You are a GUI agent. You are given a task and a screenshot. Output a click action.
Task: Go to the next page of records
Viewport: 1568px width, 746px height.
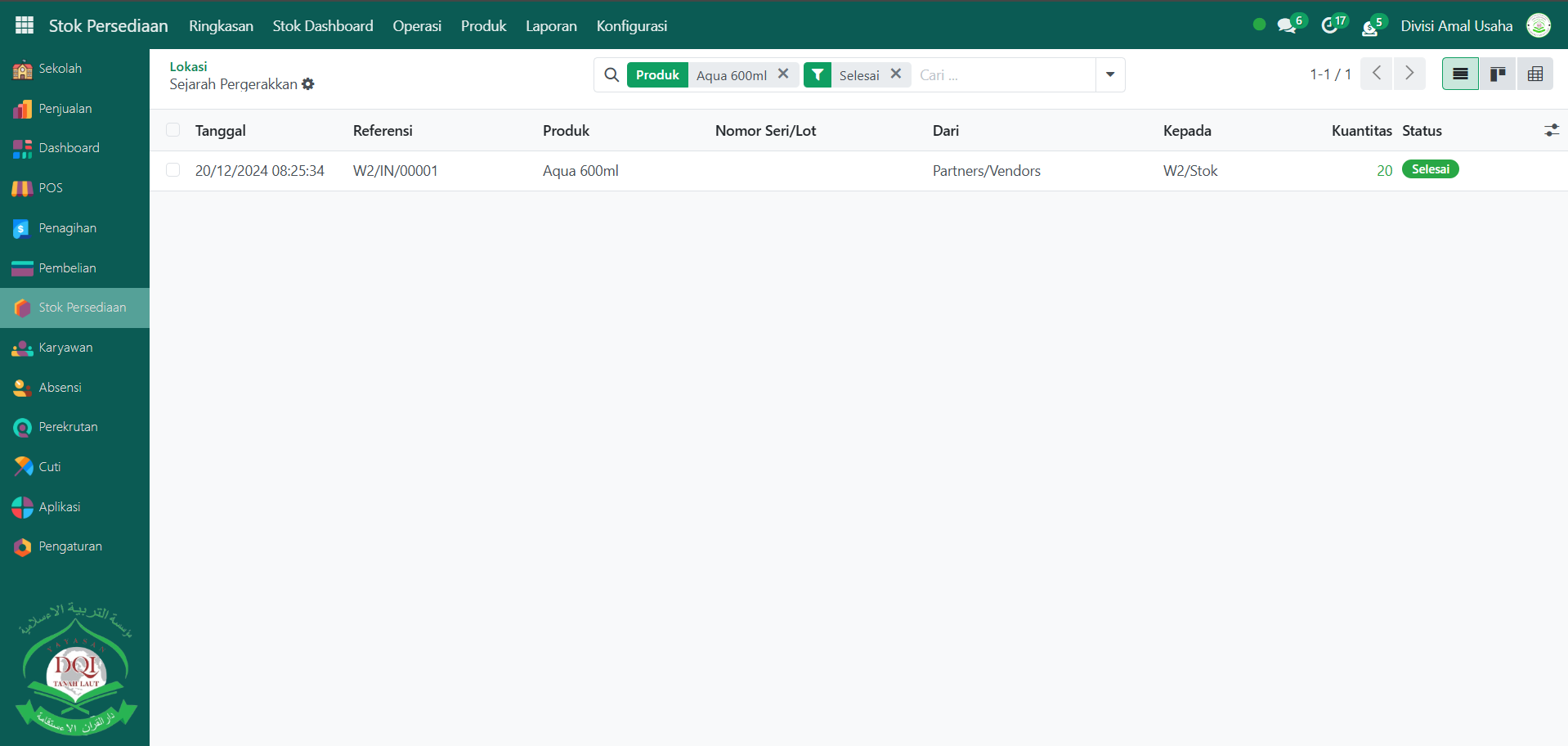(1409, 74)
